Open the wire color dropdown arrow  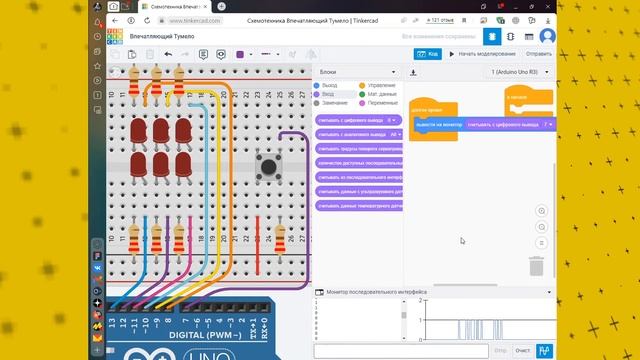pos(251,54)
